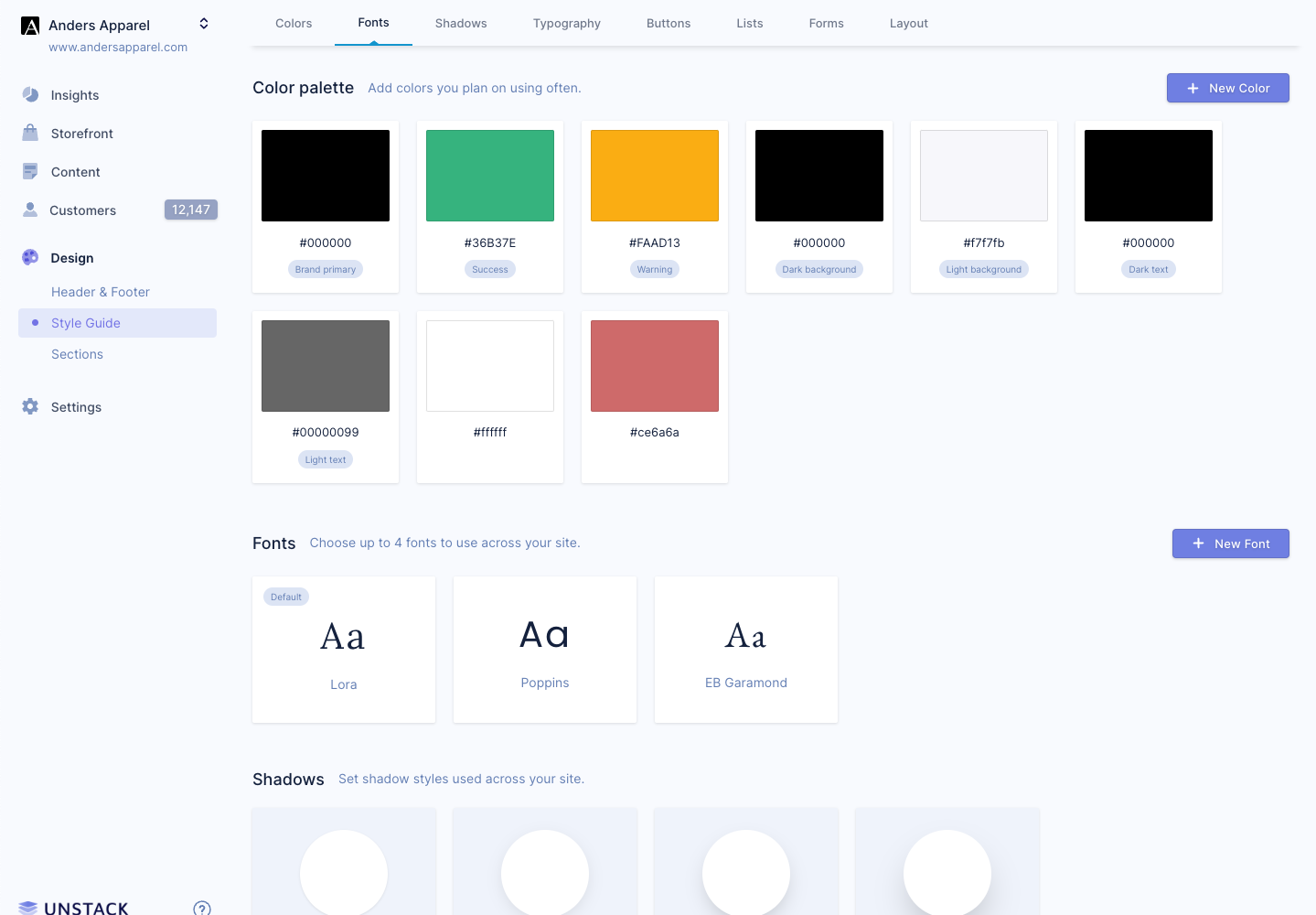Viewport: 1316px width, 915px height.
Task: Open the Storefront section
Action: tap(81, 134)
